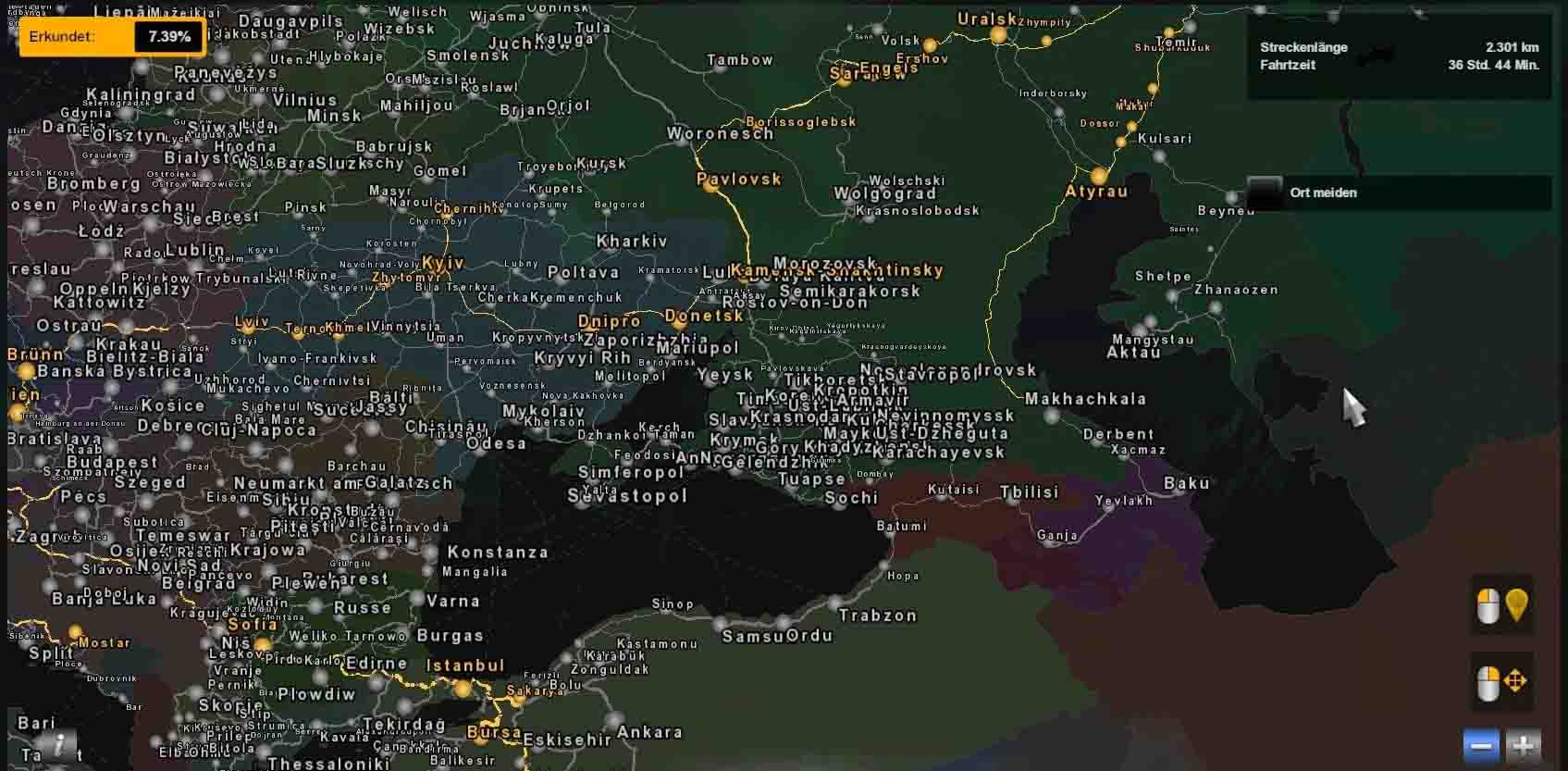This screenshot has width=1568, height=771.
Task: Click the Erkundet exploration progress bar
Action: tap(111, 37)
